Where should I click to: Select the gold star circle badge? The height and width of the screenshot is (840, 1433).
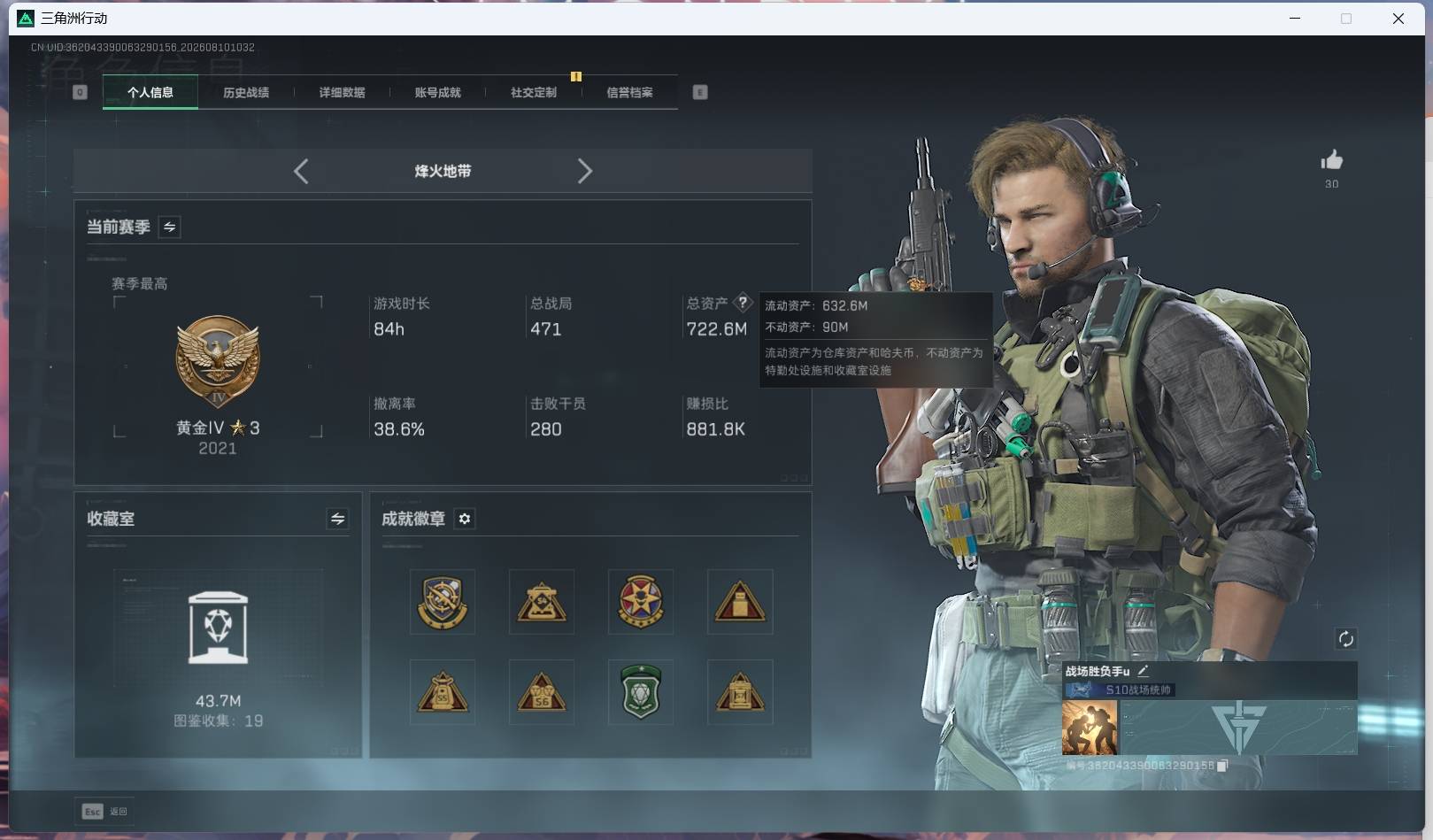tap(641, 602)
